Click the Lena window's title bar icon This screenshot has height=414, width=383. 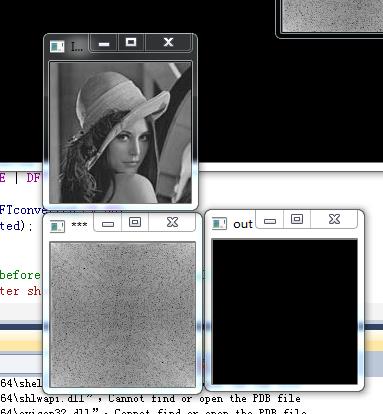pos(57,46)
